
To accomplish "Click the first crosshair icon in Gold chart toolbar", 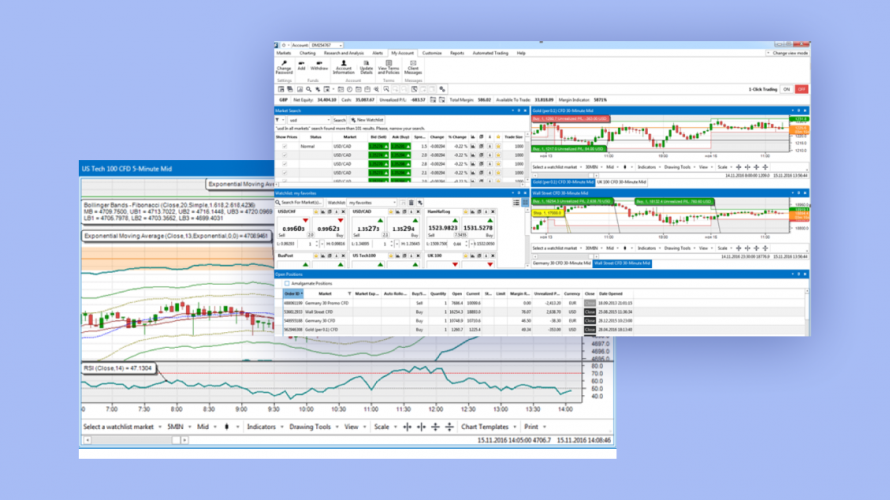I will [738, 167].
